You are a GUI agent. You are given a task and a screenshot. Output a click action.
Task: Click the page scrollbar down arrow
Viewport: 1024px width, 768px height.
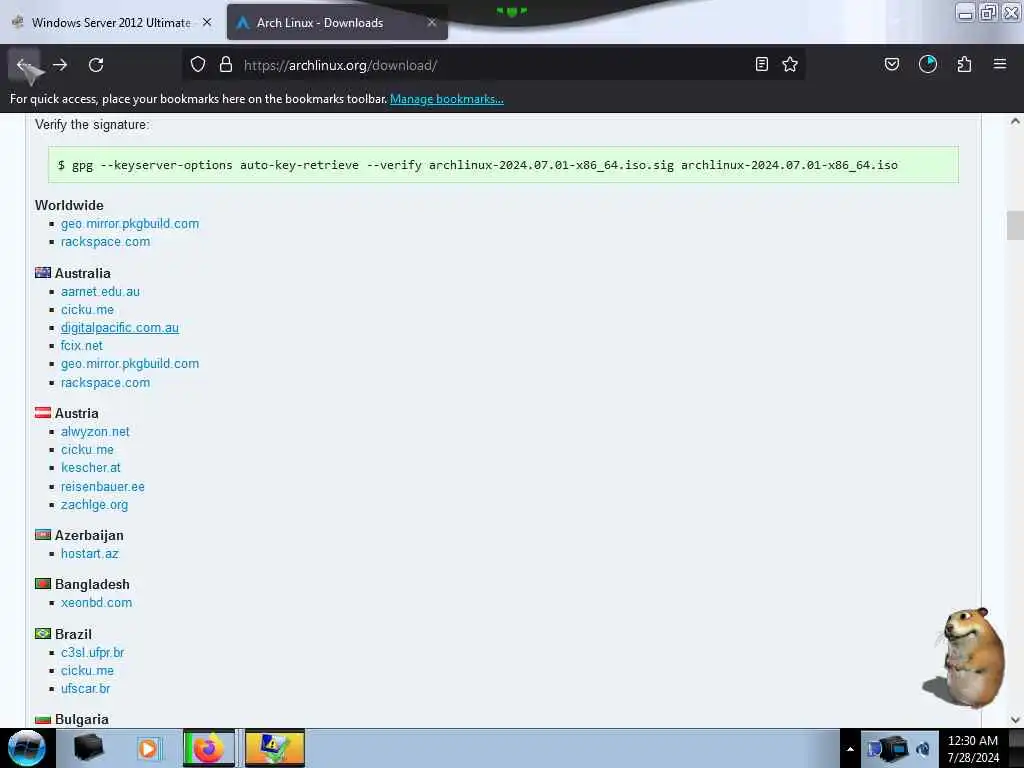coord(1015,720)
